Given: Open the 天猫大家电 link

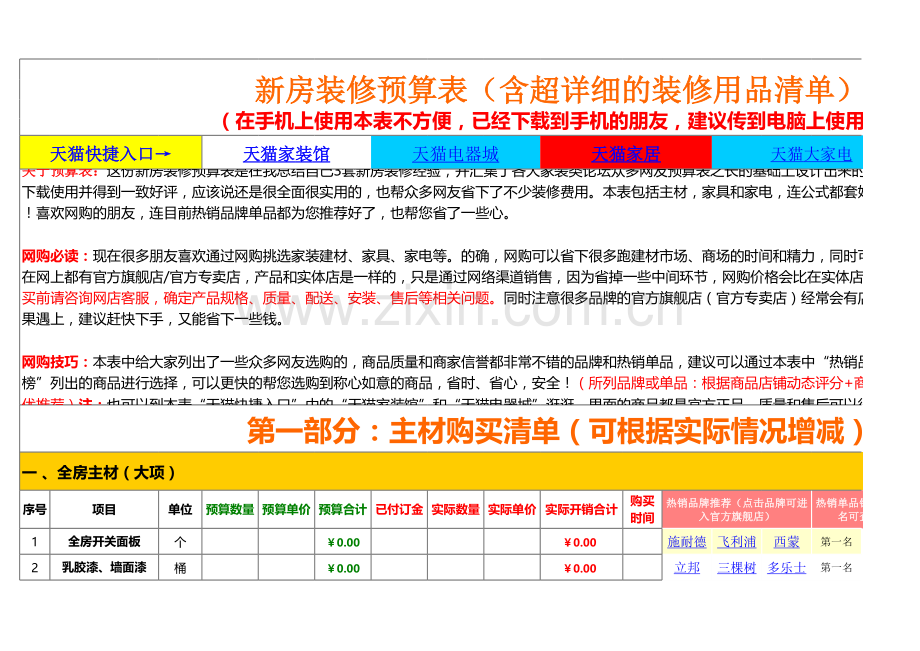Looking at the screenshot, I should [x=811, y=154].
